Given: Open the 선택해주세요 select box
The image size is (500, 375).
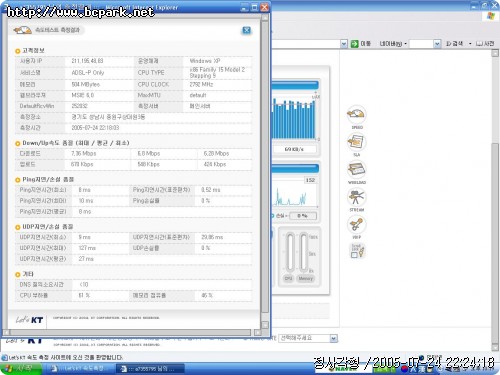Looking at the screenshot, I should pyautogui.click(x=308, y=338).
